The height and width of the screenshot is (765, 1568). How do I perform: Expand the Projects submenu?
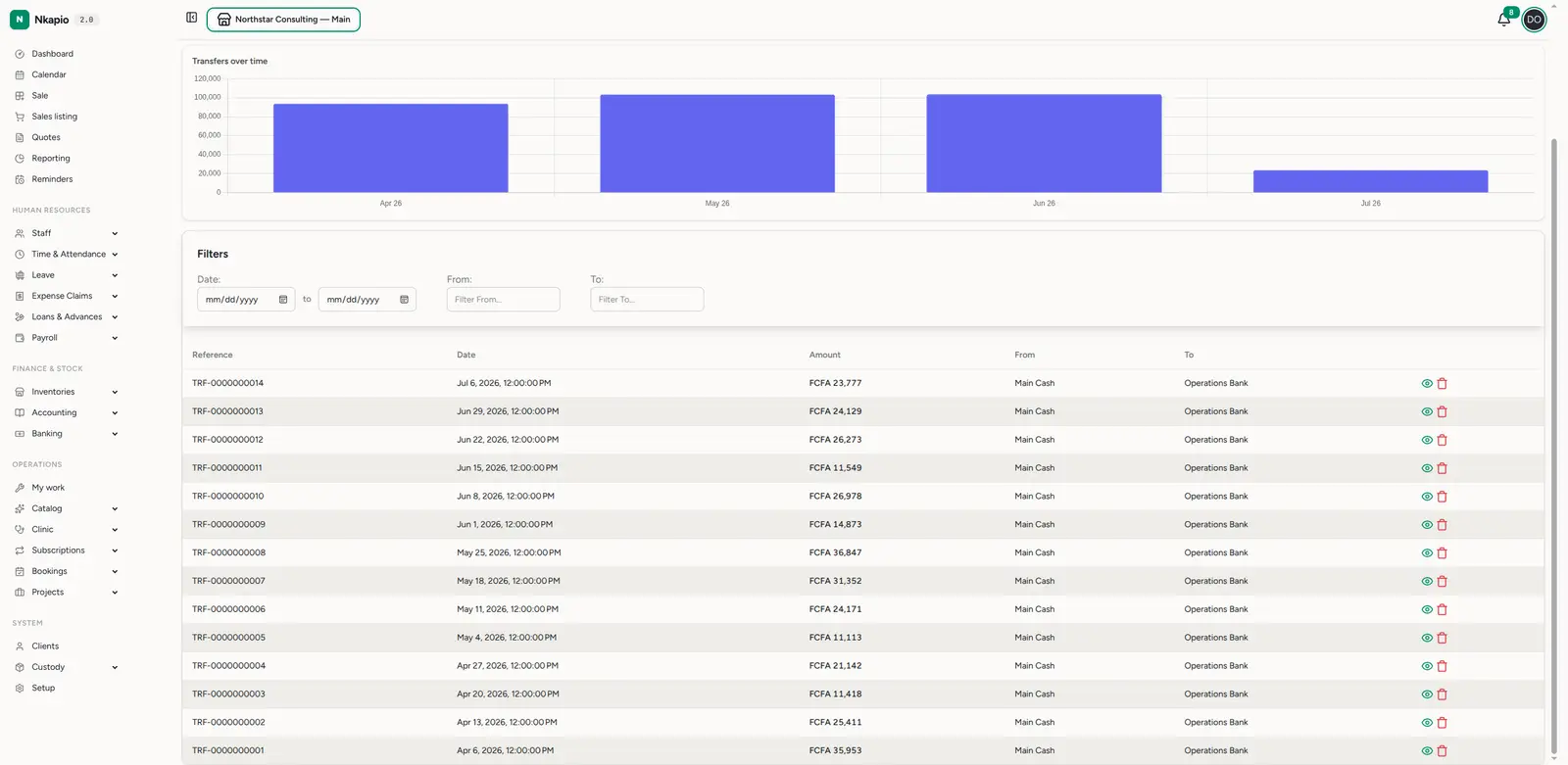[x=115, y=593]
